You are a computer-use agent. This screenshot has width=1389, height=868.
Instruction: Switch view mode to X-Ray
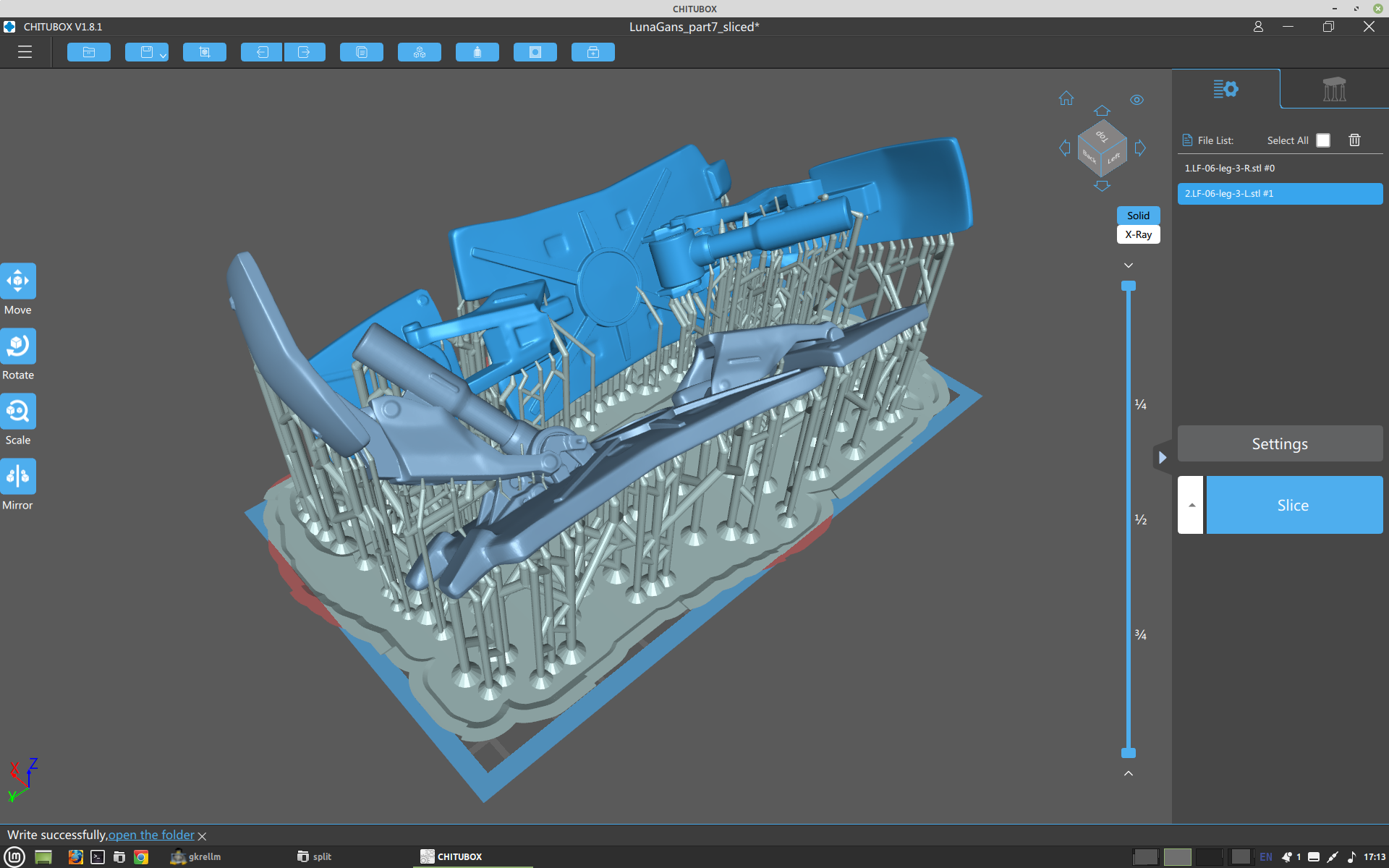1138,234
